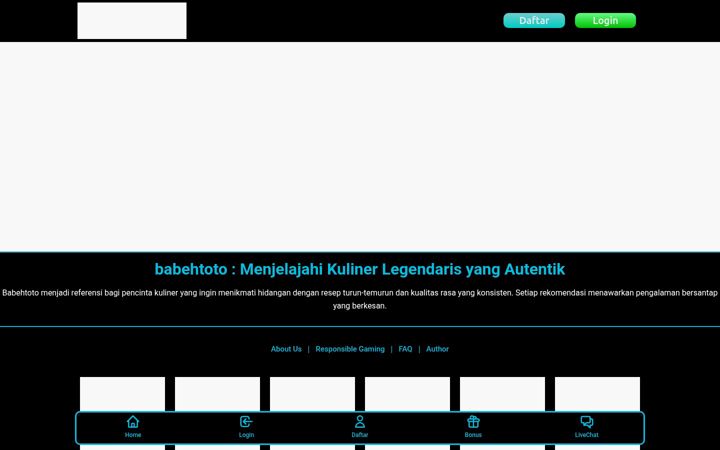Click the Home icon in bottom navigation
Screen dimensions: 720x450
(x=133, y=422)
